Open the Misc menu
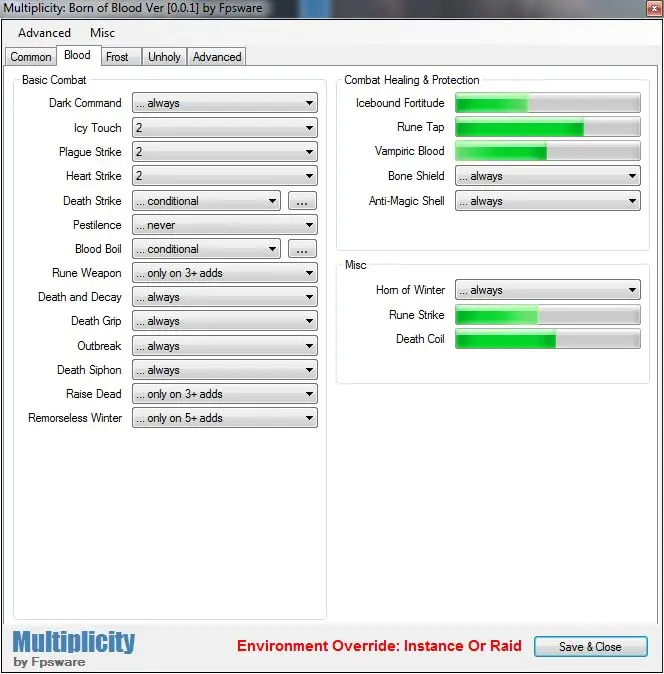 pyautogui.click(x=102, y=33)
